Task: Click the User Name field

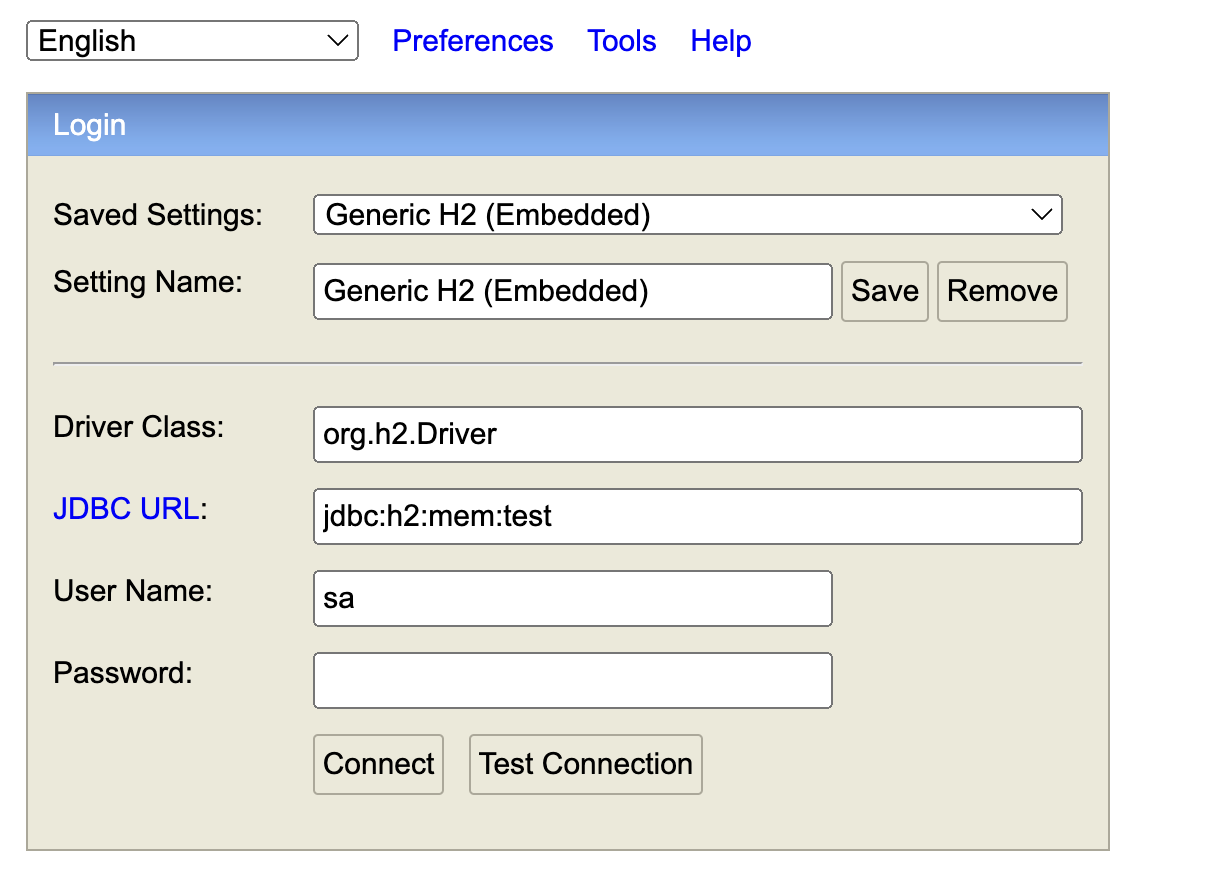Action: 573,598
